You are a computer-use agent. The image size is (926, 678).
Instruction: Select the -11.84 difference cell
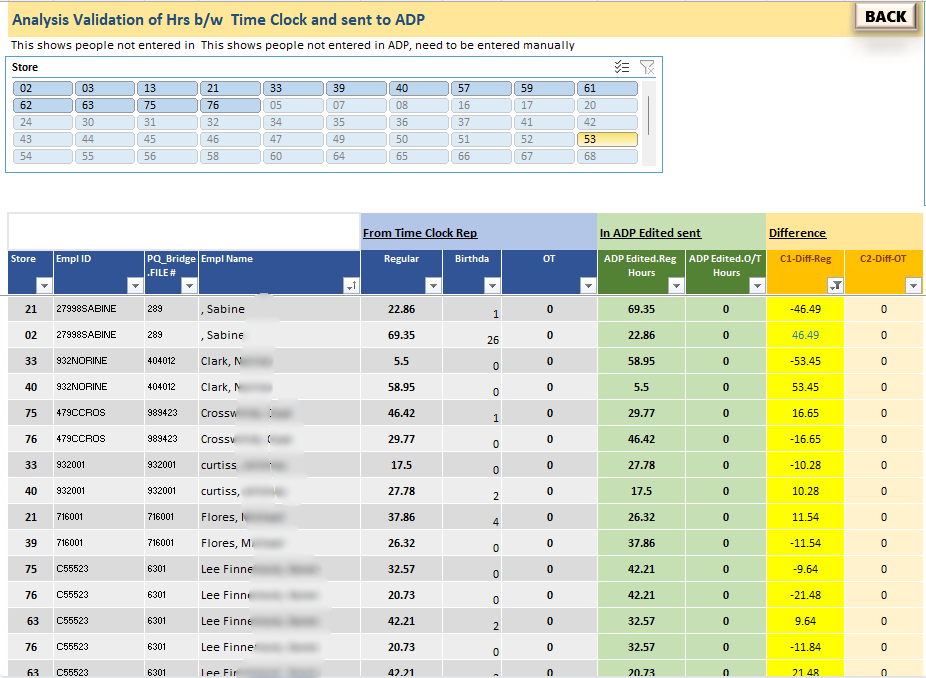click(806, 647)
